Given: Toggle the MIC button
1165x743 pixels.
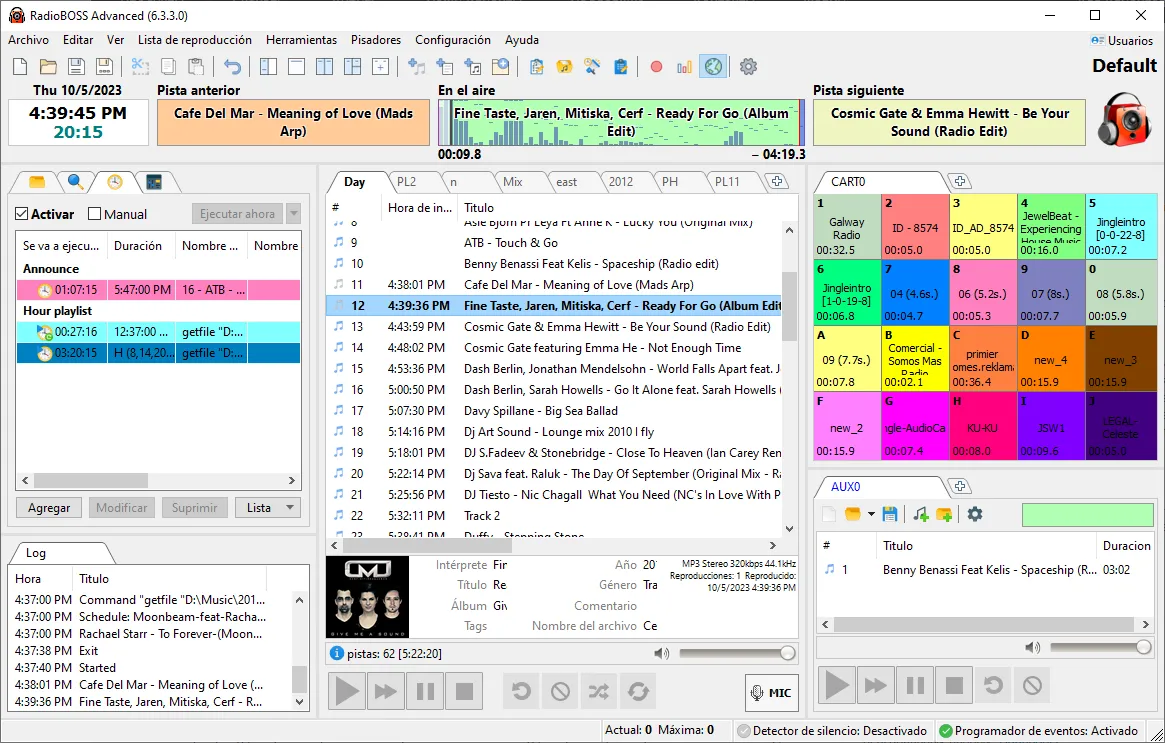Looking at the screenshot, I should coord(771,692).
